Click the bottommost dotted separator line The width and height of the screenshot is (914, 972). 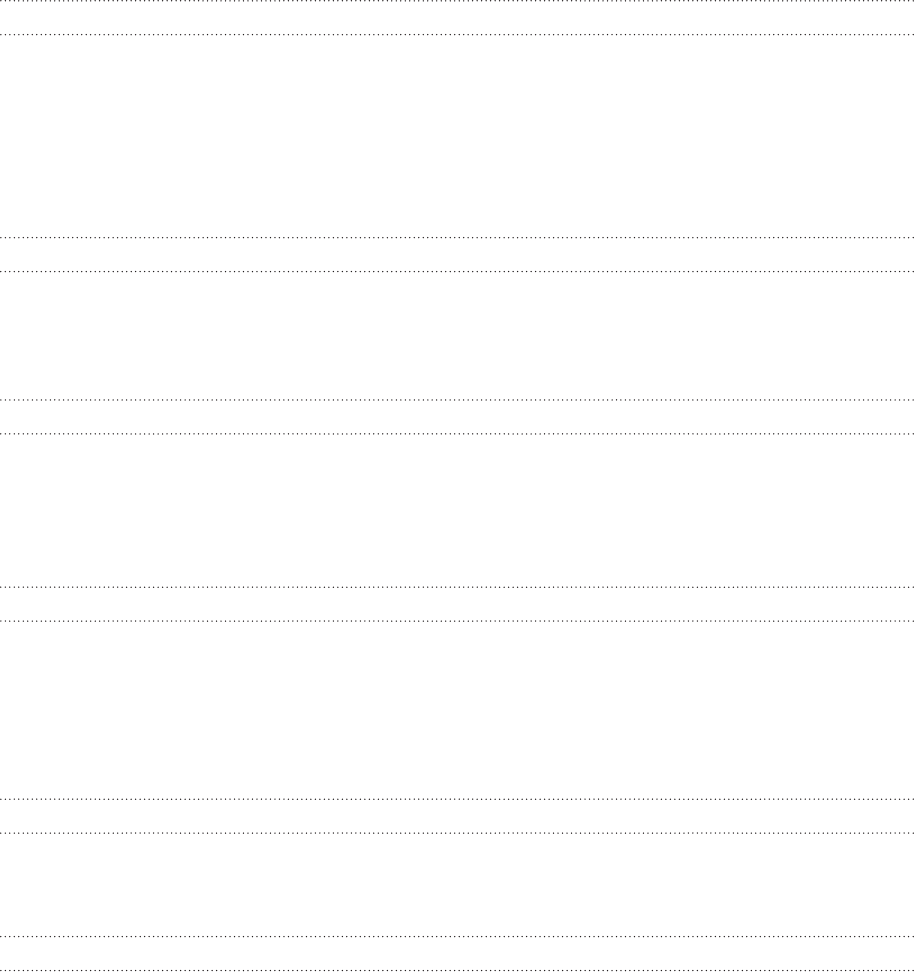457,970
